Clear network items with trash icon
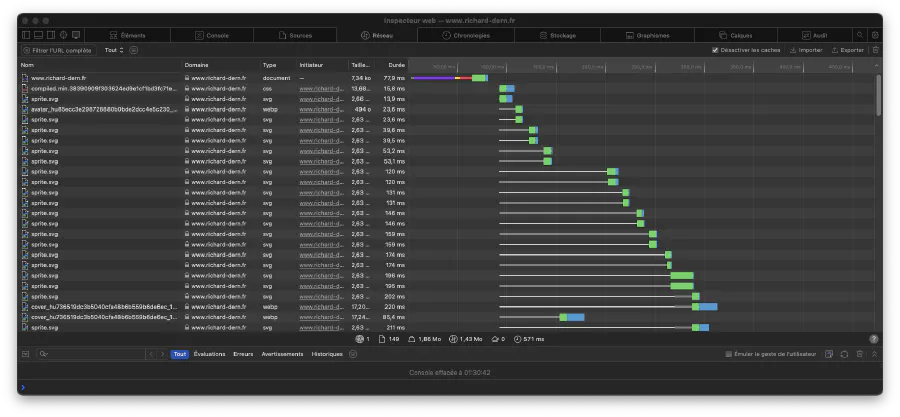 [x=876, y=50]
